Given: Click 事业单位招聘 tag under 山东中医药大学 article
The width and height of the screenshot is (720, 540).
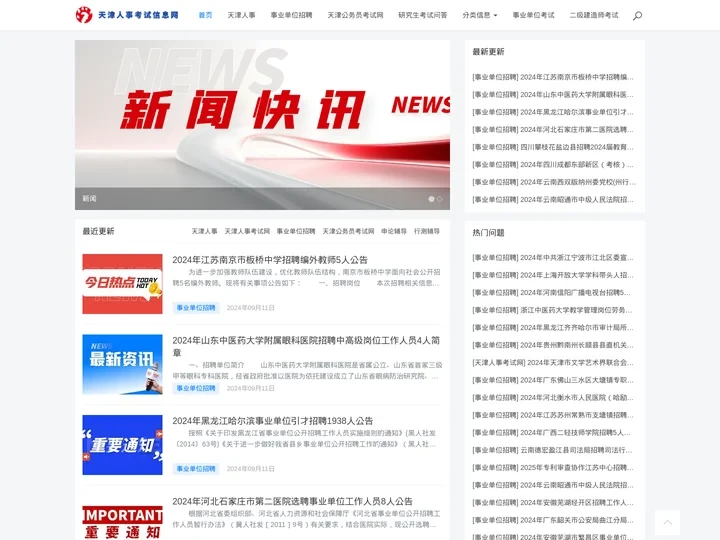Looking at the screenshot, I should (196, 388).
